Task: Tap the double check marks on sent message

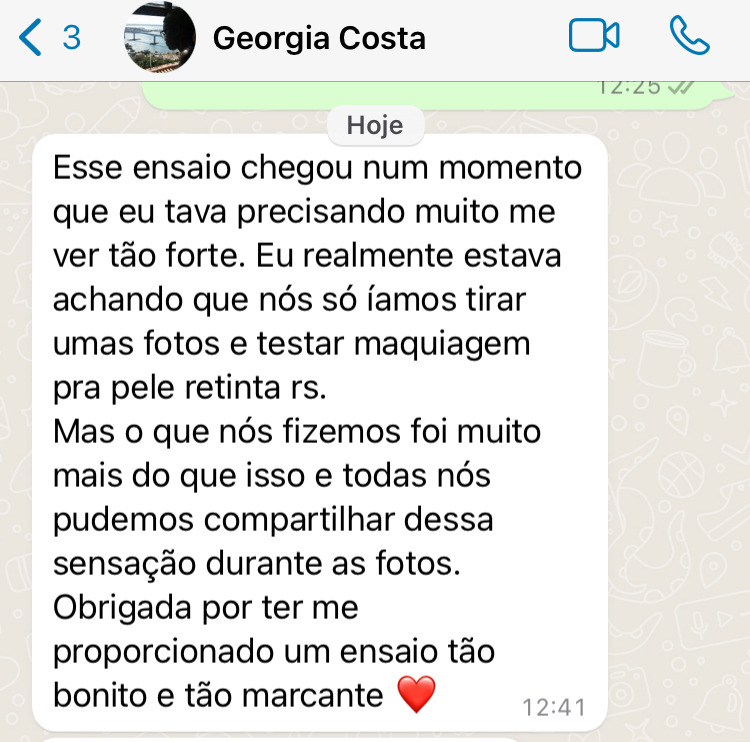Action: click(680, 88)
